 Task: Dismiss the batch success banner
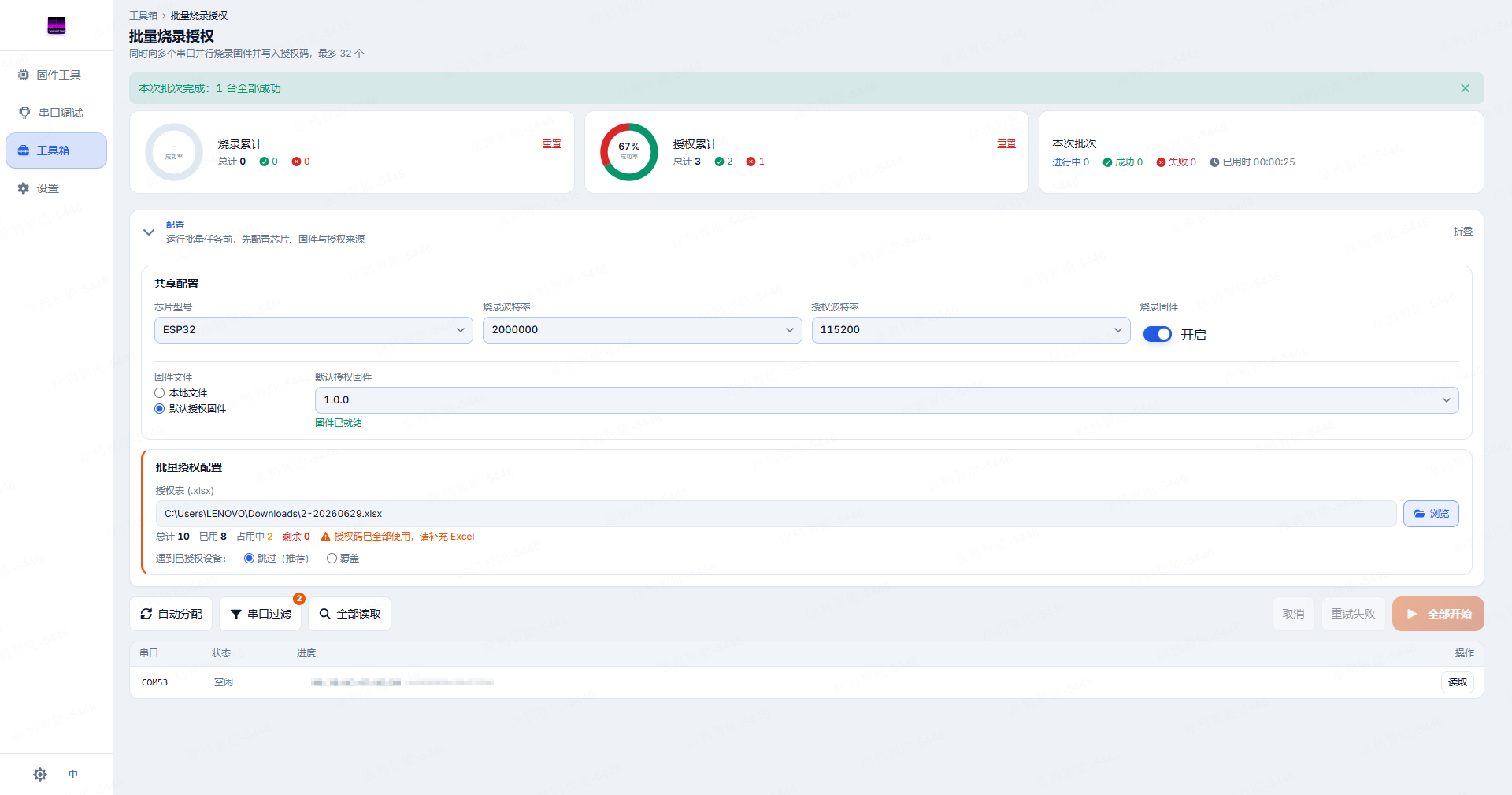click(1465, 88)
